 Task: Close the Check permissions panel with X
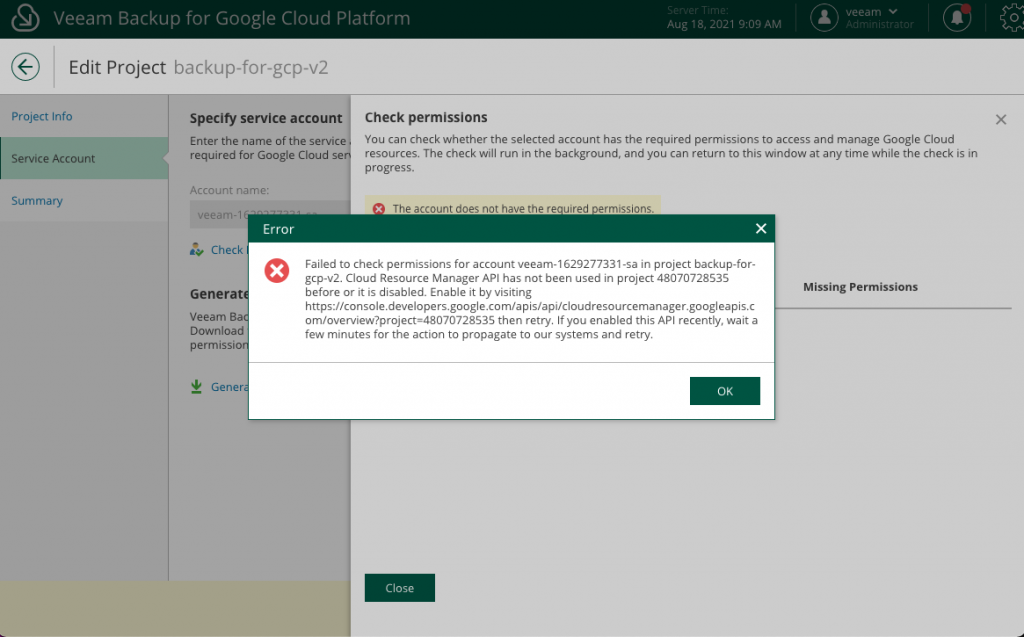(1000, 120)
